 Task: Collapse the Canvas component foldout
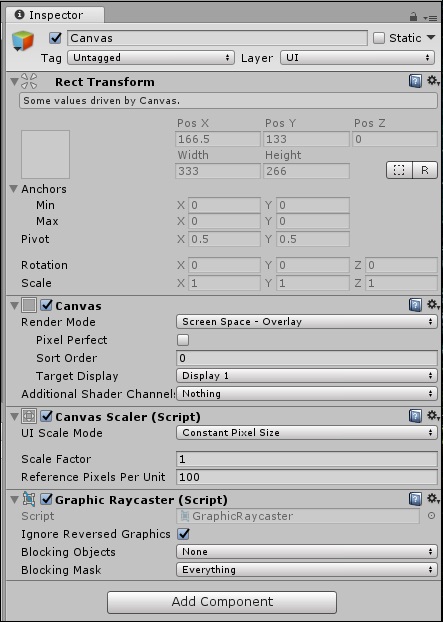click(14, 305)
